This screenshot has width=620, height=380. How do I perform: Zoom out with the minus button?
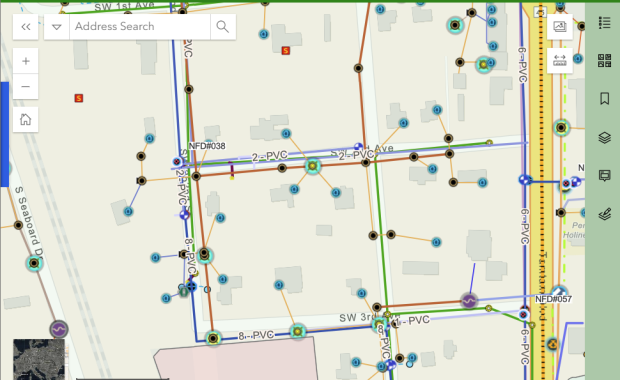pos(26,86)
